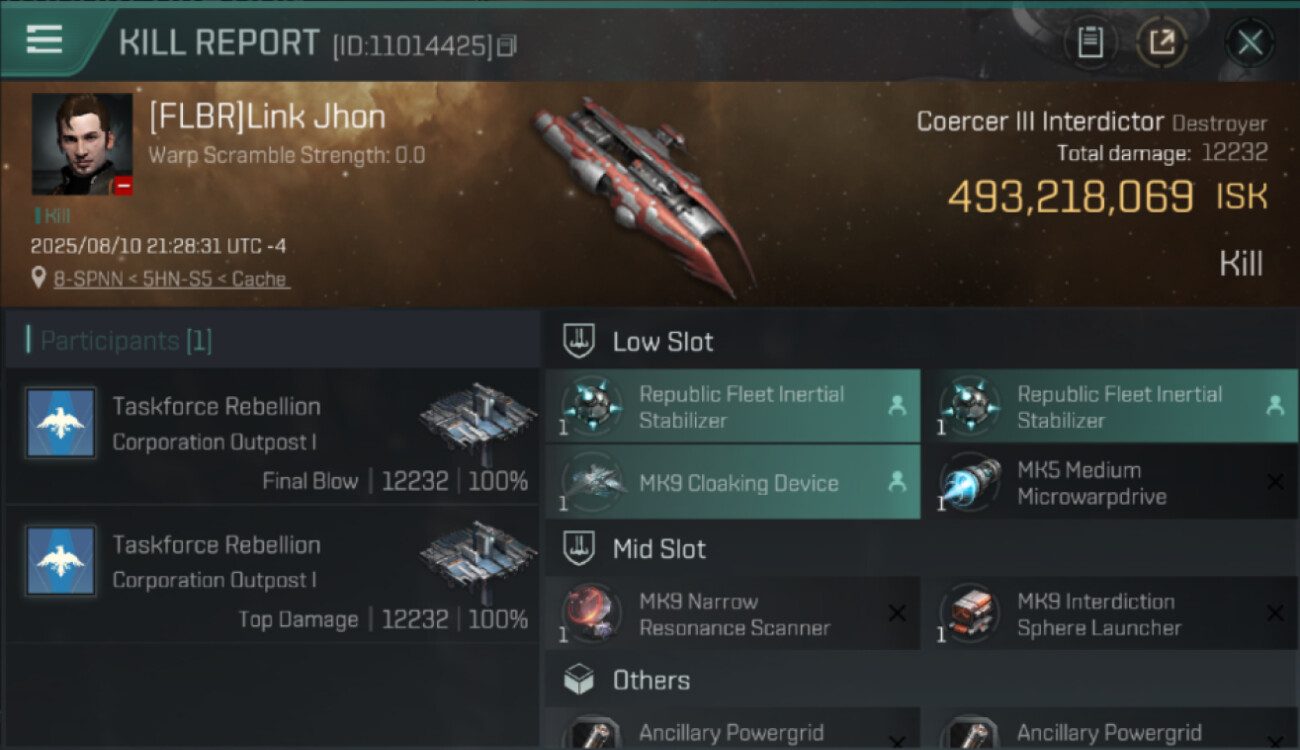Select the MK9 Cloaking Device icon
This screenshot has height=750, width=1300.
point(591,483)
